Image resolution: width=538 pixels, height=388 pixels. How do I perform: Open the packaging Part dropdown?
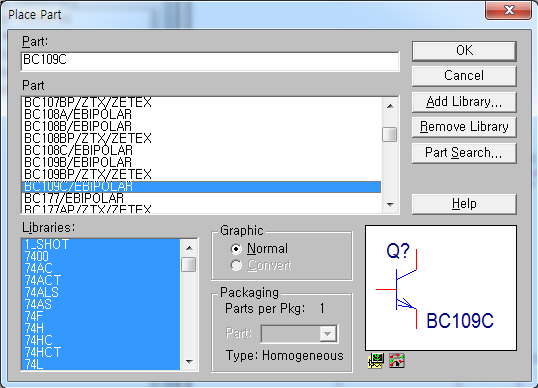click(327, 333)
